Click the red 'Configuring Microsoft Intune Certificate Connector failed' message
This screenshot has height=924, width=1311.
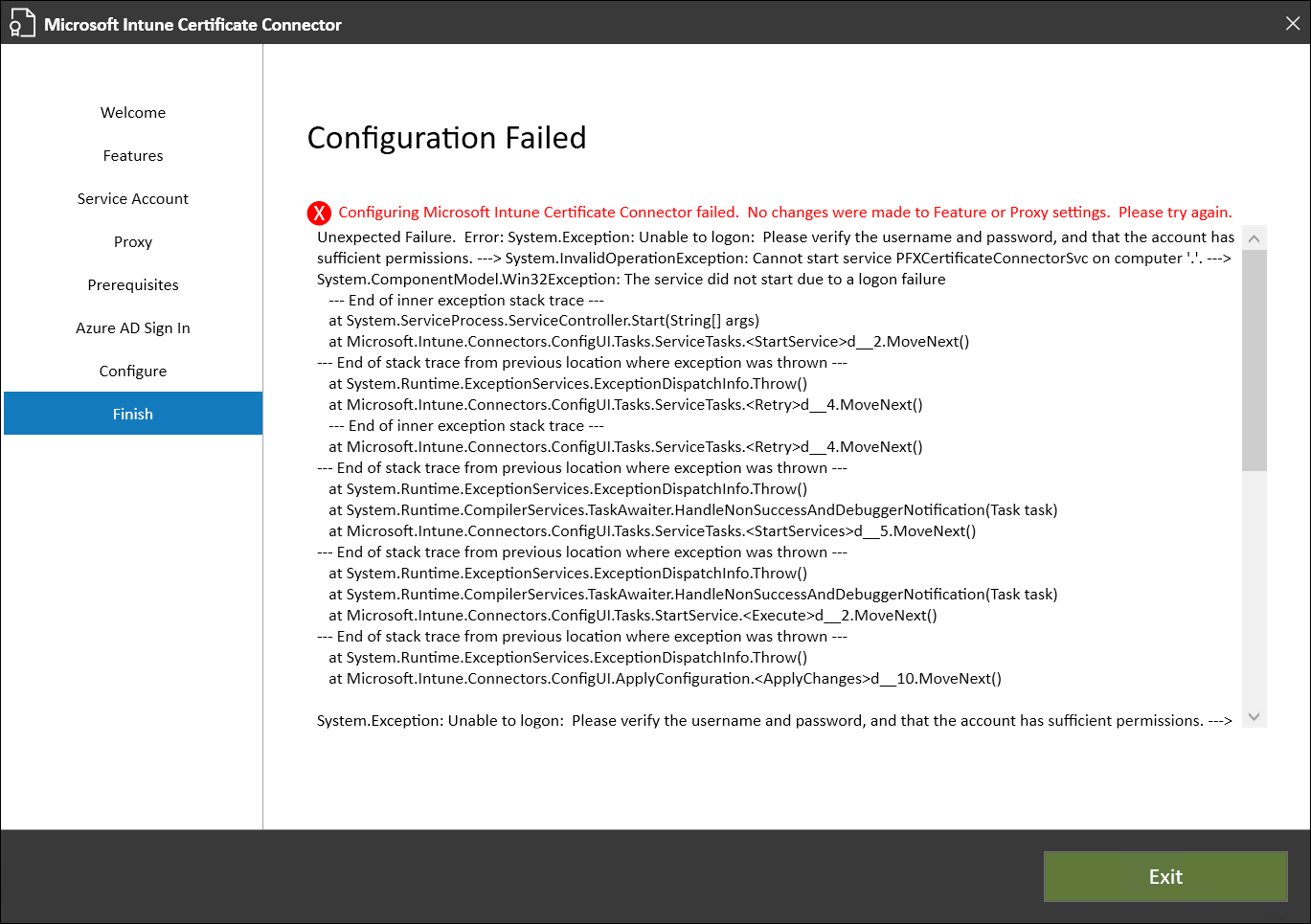(785, 213)
